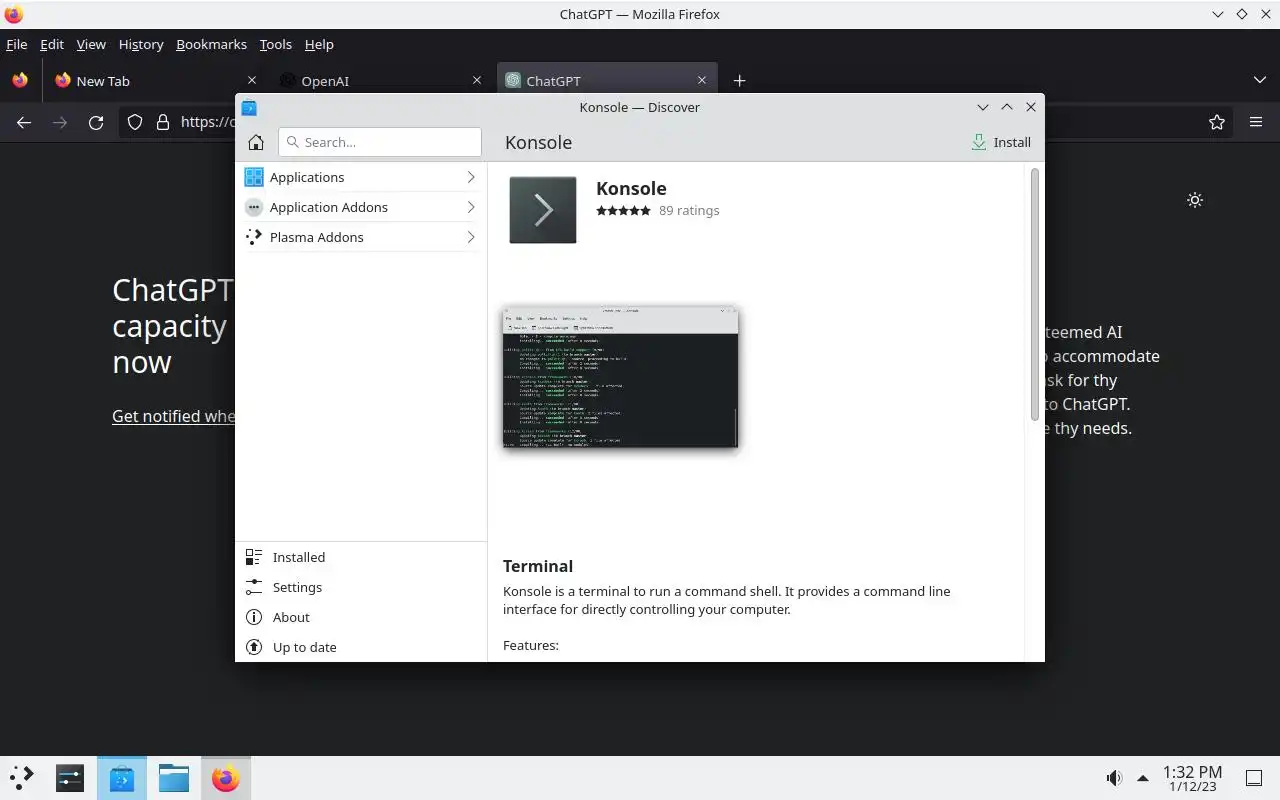1280x800 pixels.
Task: Open the Edit menu in Firefox
Action: 52,44
